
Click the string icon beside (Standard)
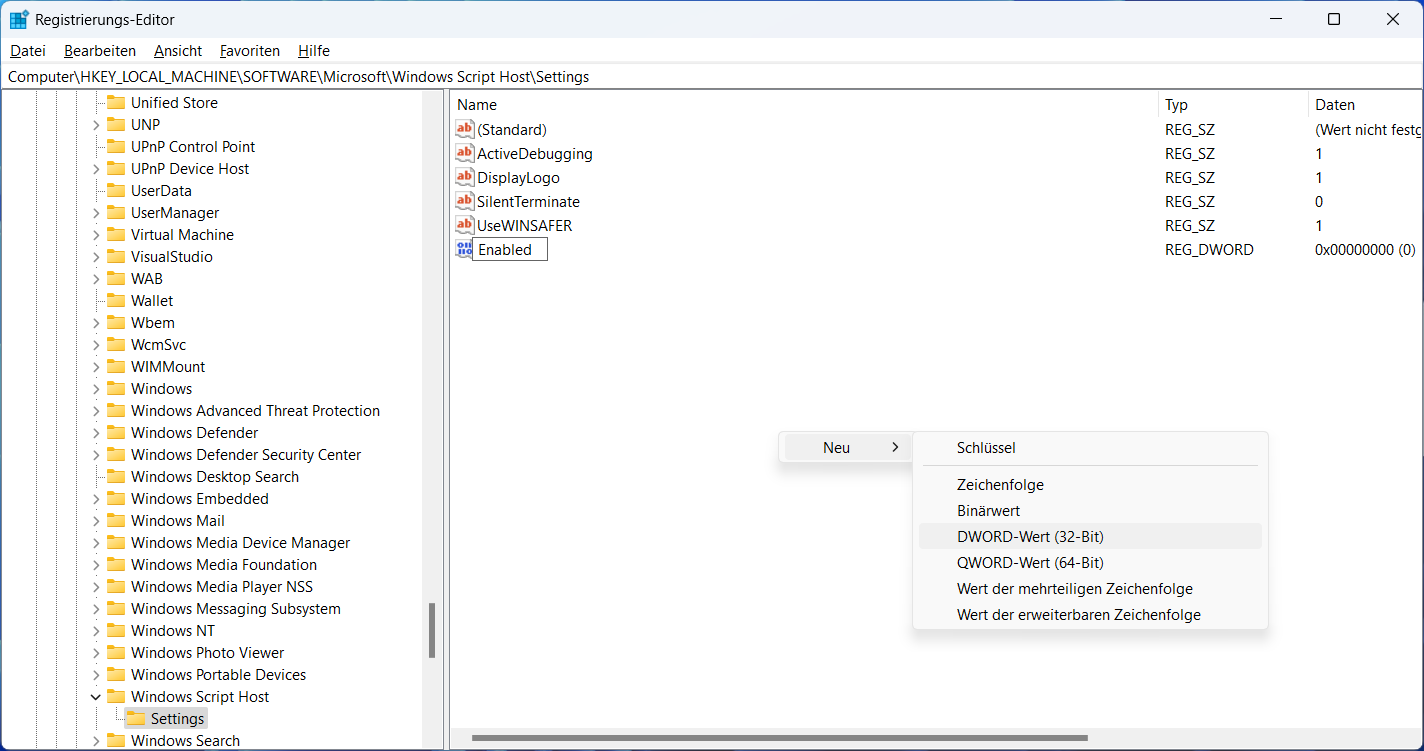pyautogui.click(x=464, y=129)
